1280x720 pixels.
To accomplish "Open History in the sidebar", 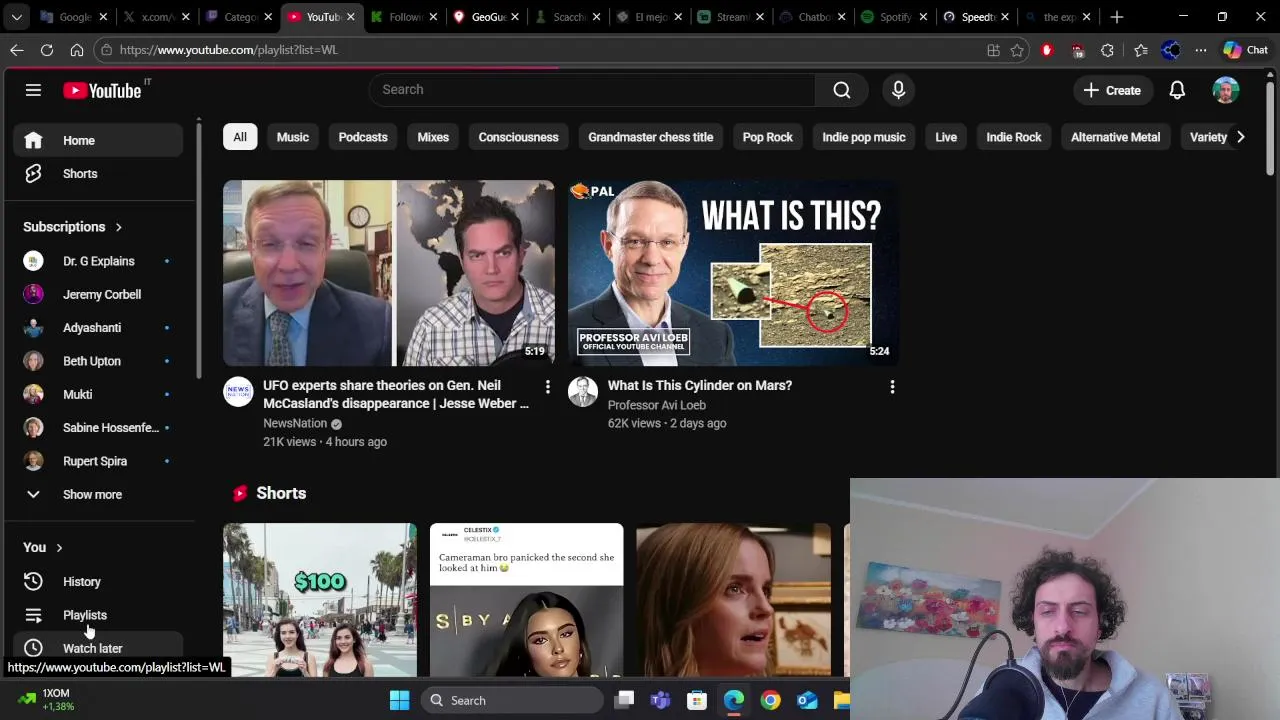I will pyautogui.click(x=98, y=581).
